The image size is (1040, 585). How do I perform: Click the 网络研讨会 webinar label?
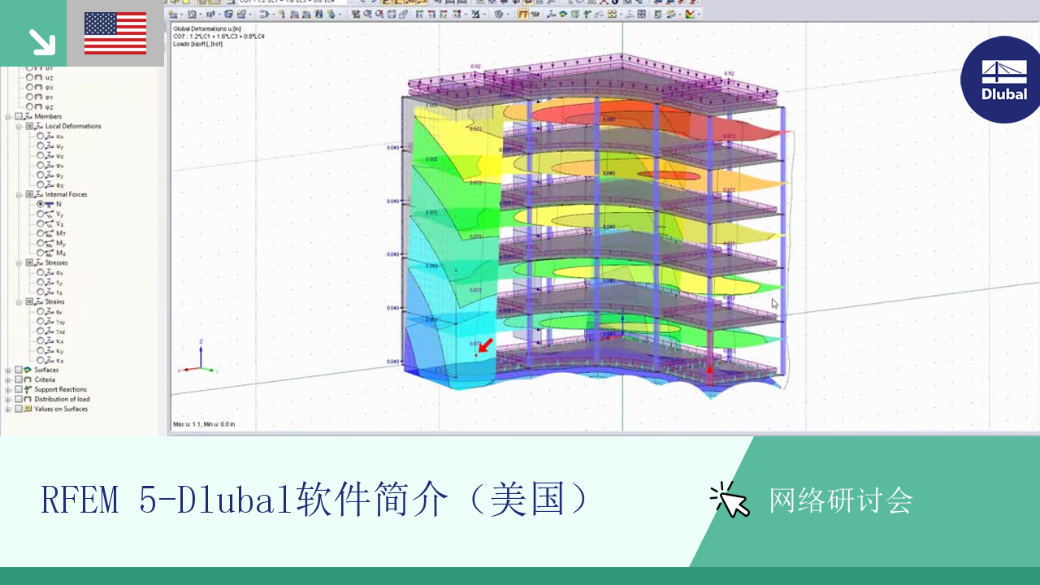[840, 501]
